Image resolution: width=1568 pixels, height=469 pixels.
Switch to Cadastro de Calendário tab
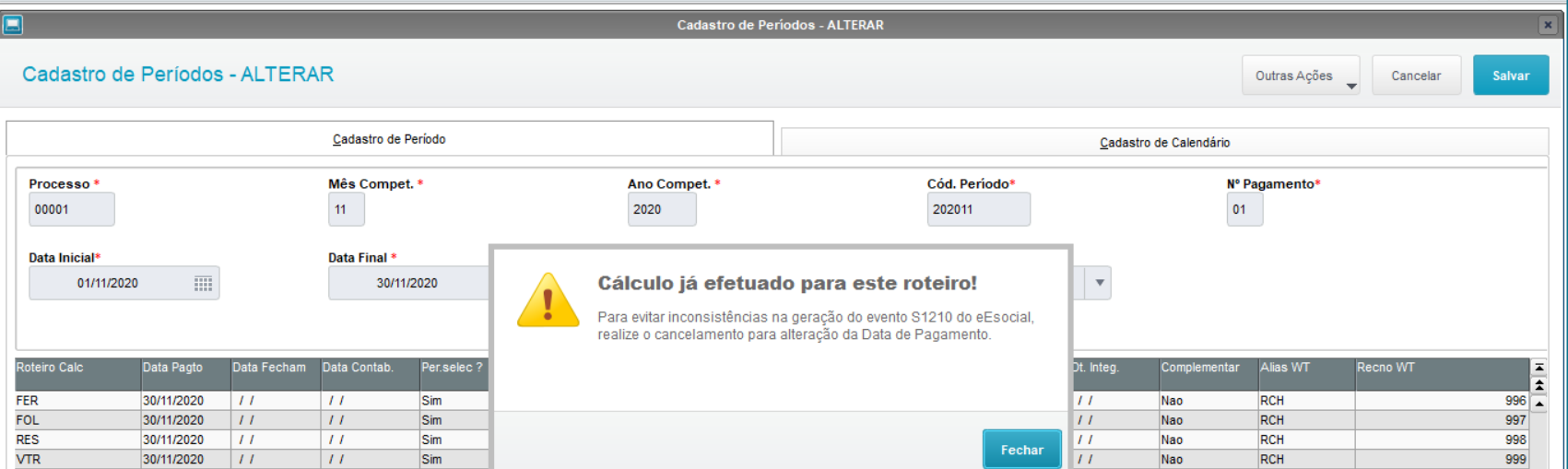click(1164, 143)
